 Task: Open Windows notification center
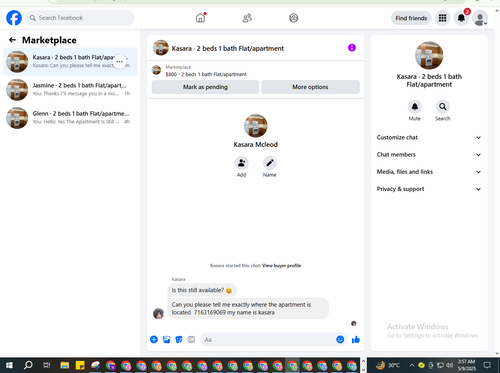click(x=487, y=365)
